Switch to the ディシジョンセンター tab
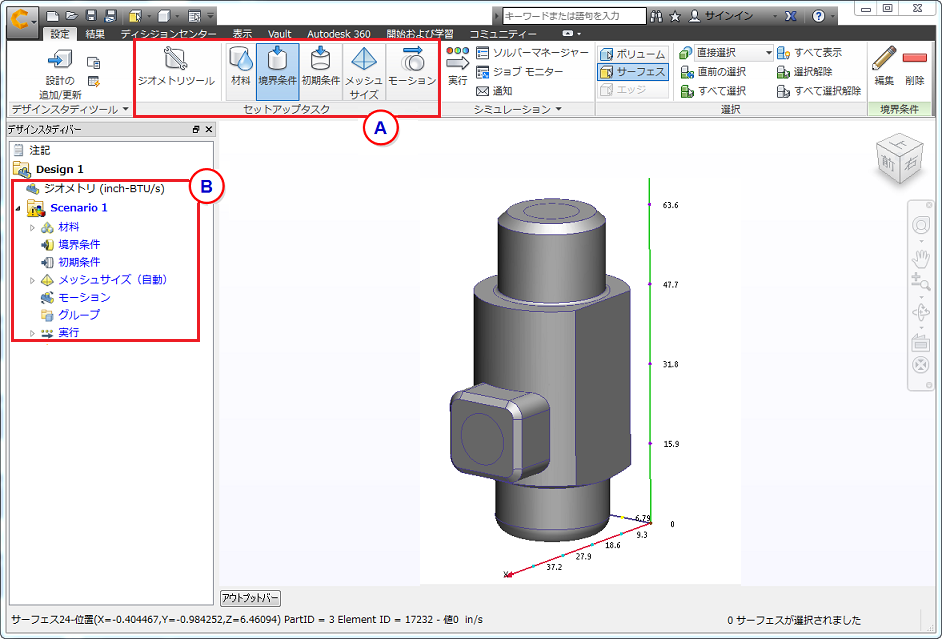942x639 pixels. (x=169, y=34)
